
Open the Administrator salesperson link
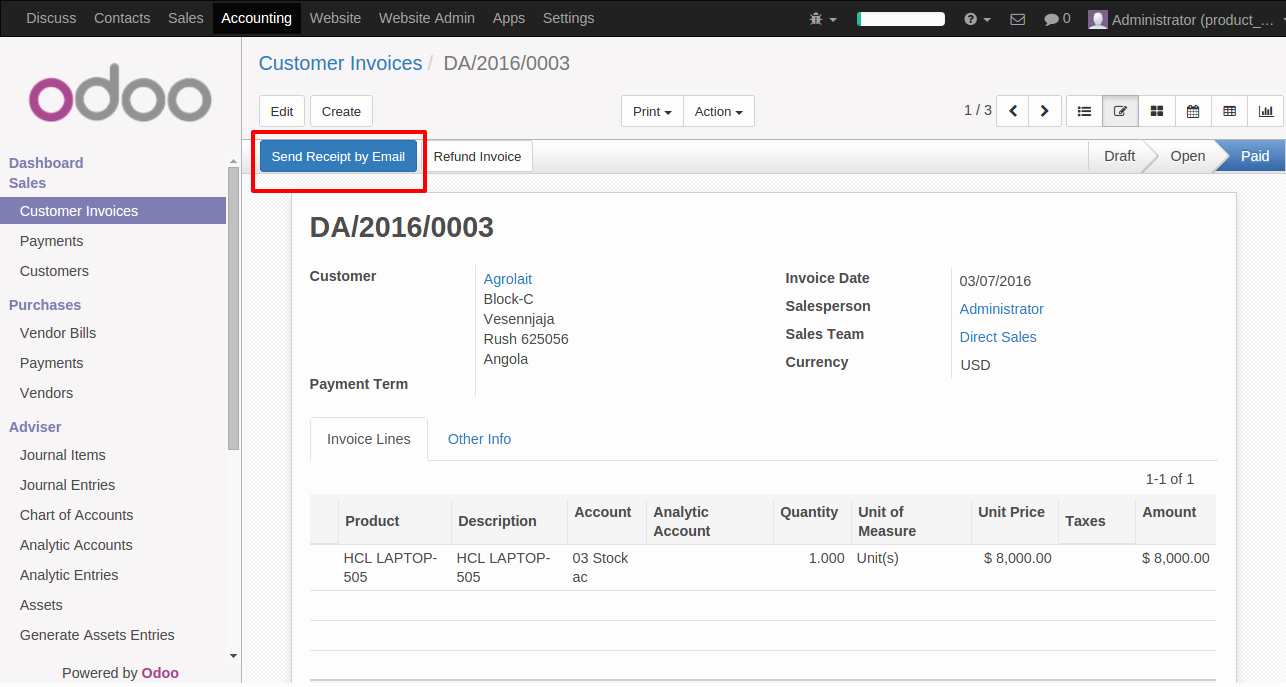tap(1002, 309)
